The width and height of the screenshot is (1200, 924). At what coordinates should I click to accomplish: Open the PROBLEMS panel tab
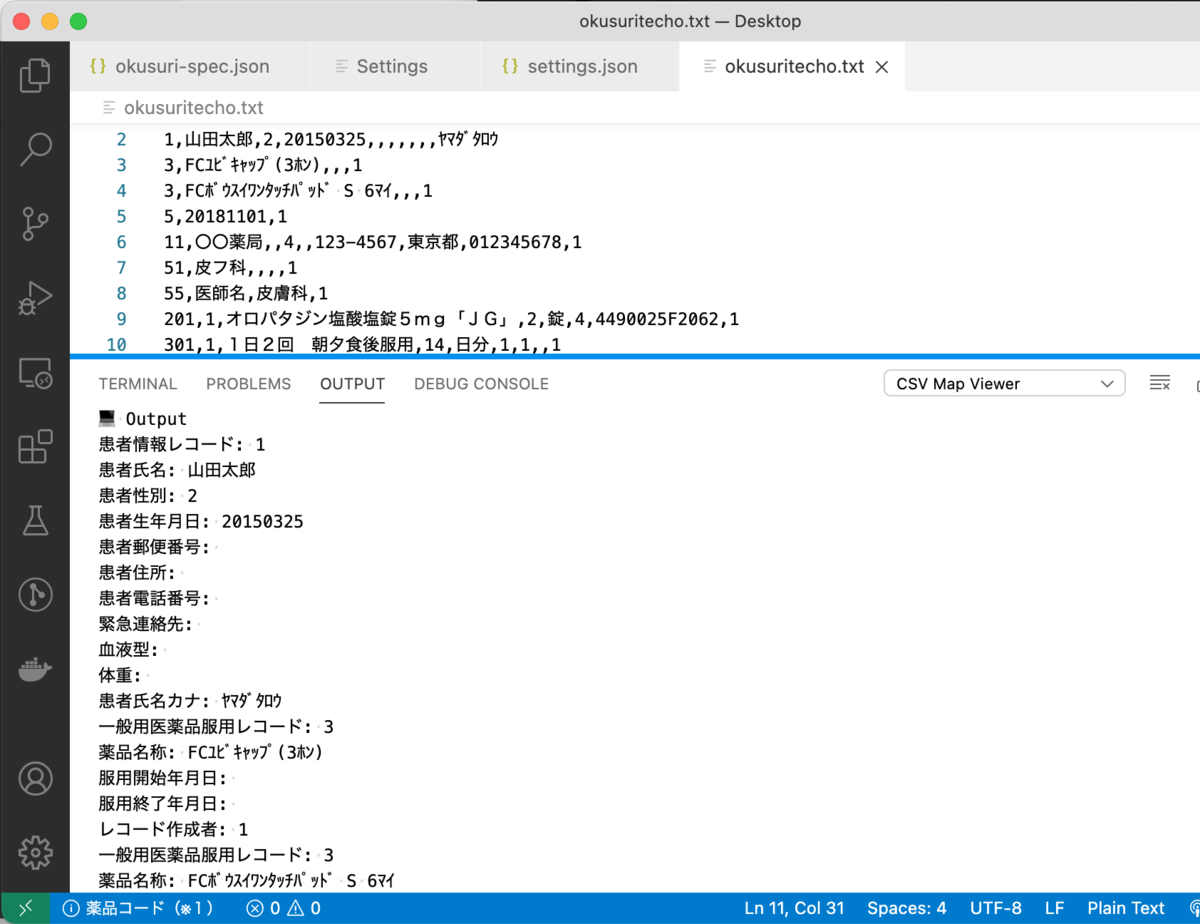[248, 384]
